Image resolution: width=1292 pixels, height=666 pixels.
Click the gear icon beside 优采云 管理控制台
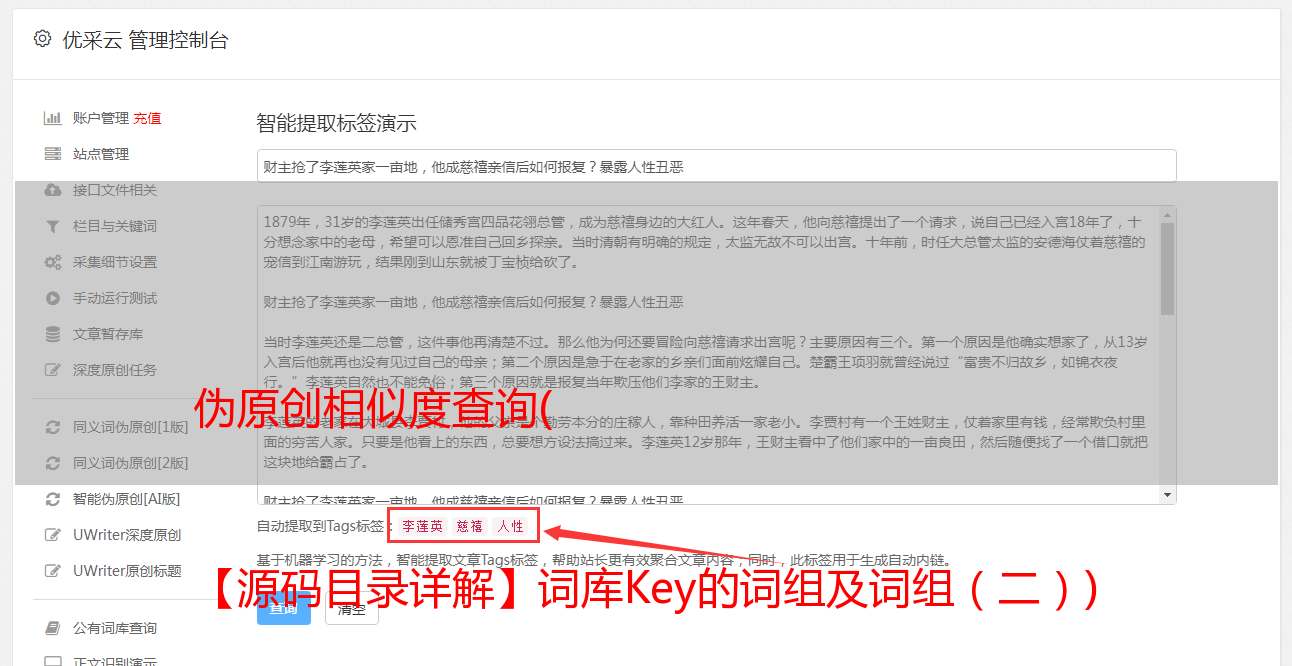click(42, 39)
